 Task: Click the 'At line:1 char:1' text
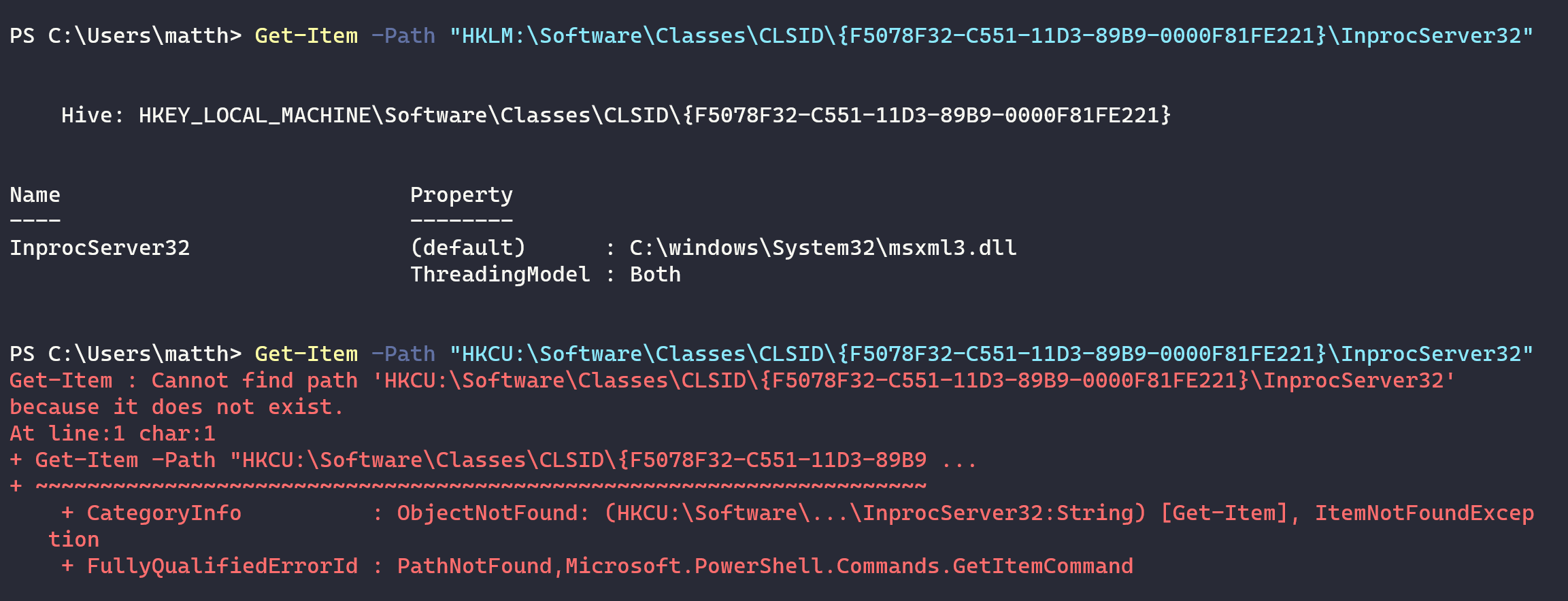pos(112,433)
